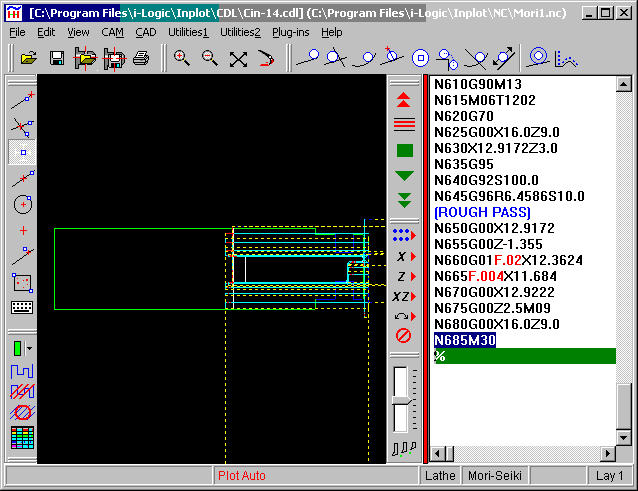Select the circle with center point tool
The width and height of the screenshot is (638, 491).
(22, 204)
